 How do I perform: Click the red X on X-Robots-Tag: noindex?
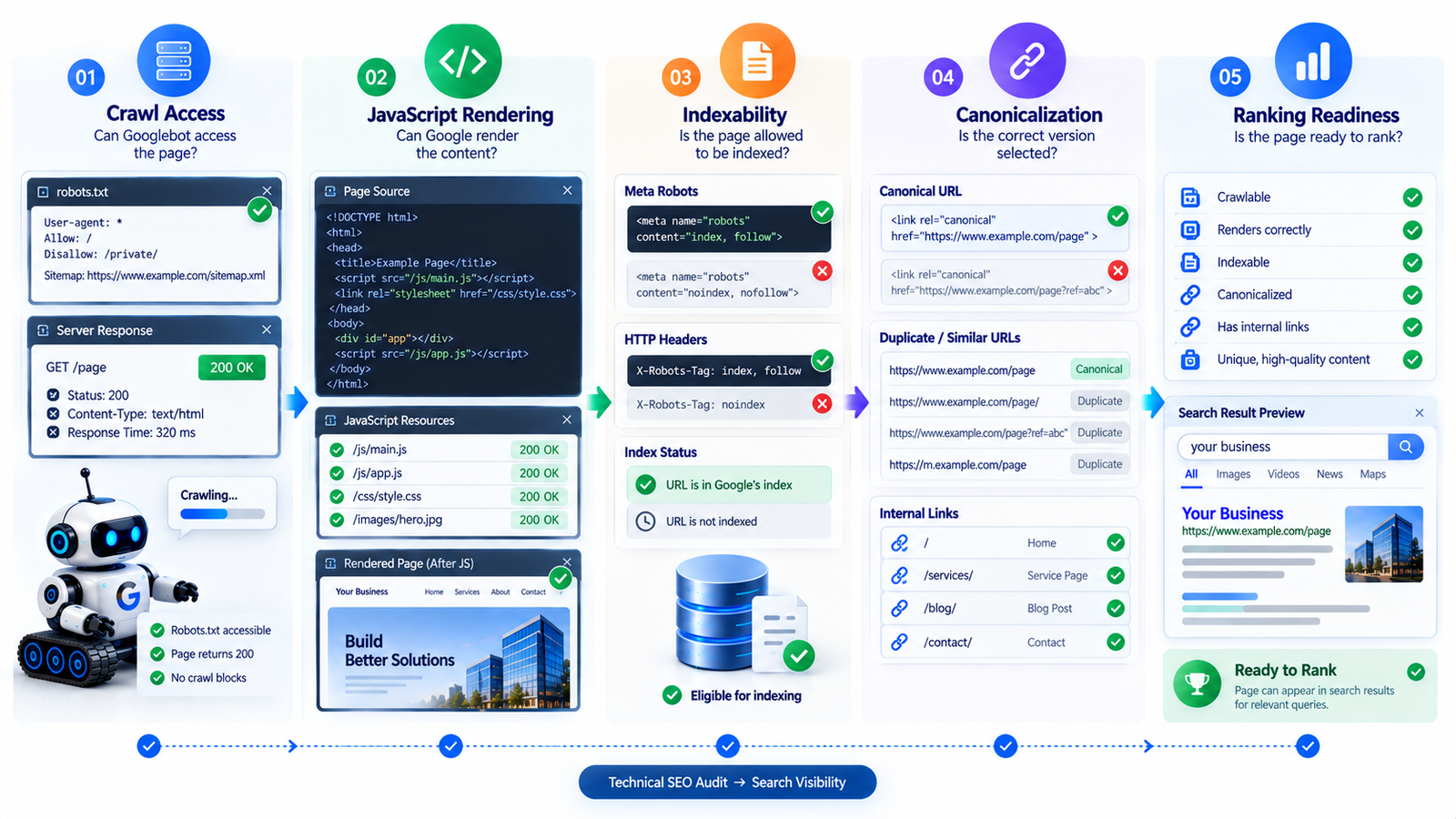click(822, 403)
